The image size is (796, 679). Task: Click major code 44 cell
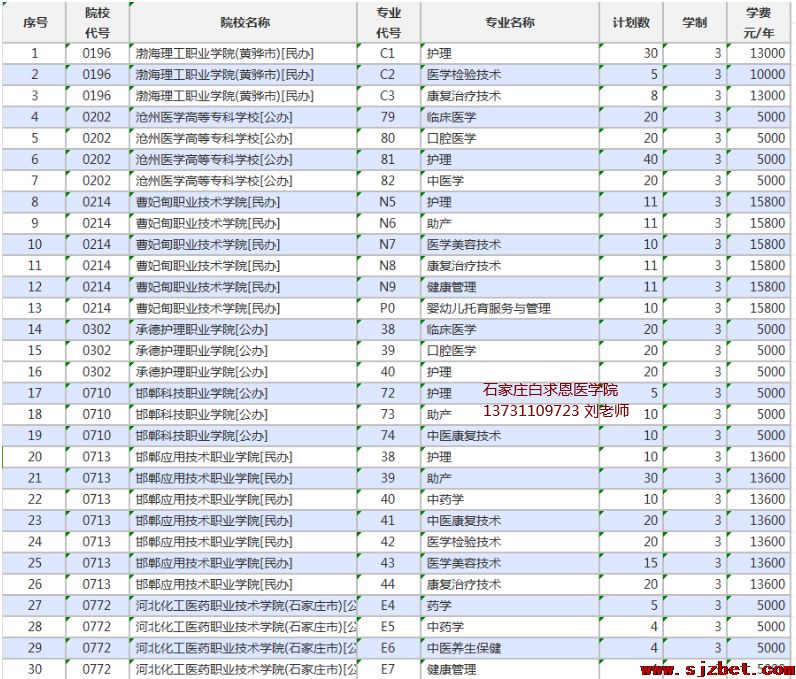[389, 585]
